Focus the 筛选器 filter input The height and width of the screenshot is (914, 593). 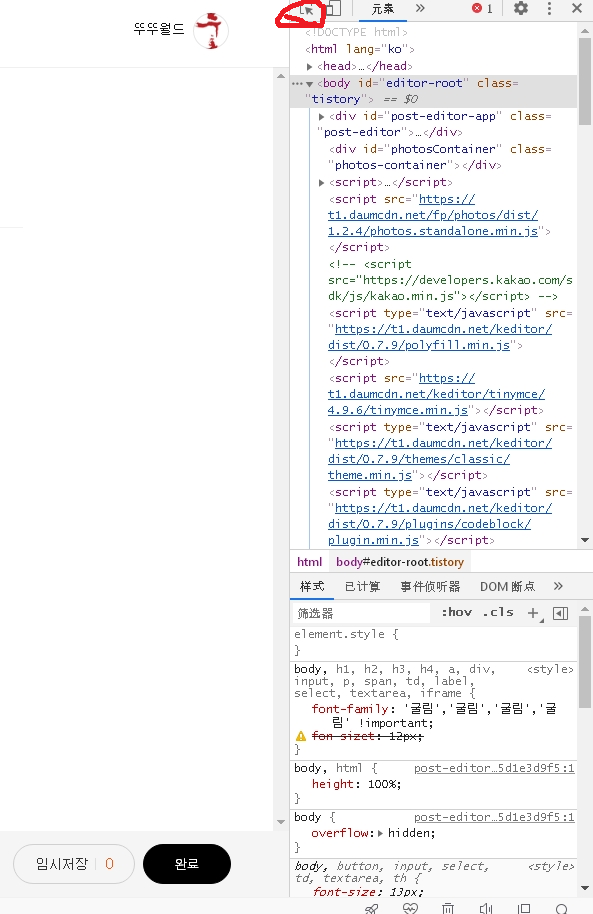pos(360,613)
